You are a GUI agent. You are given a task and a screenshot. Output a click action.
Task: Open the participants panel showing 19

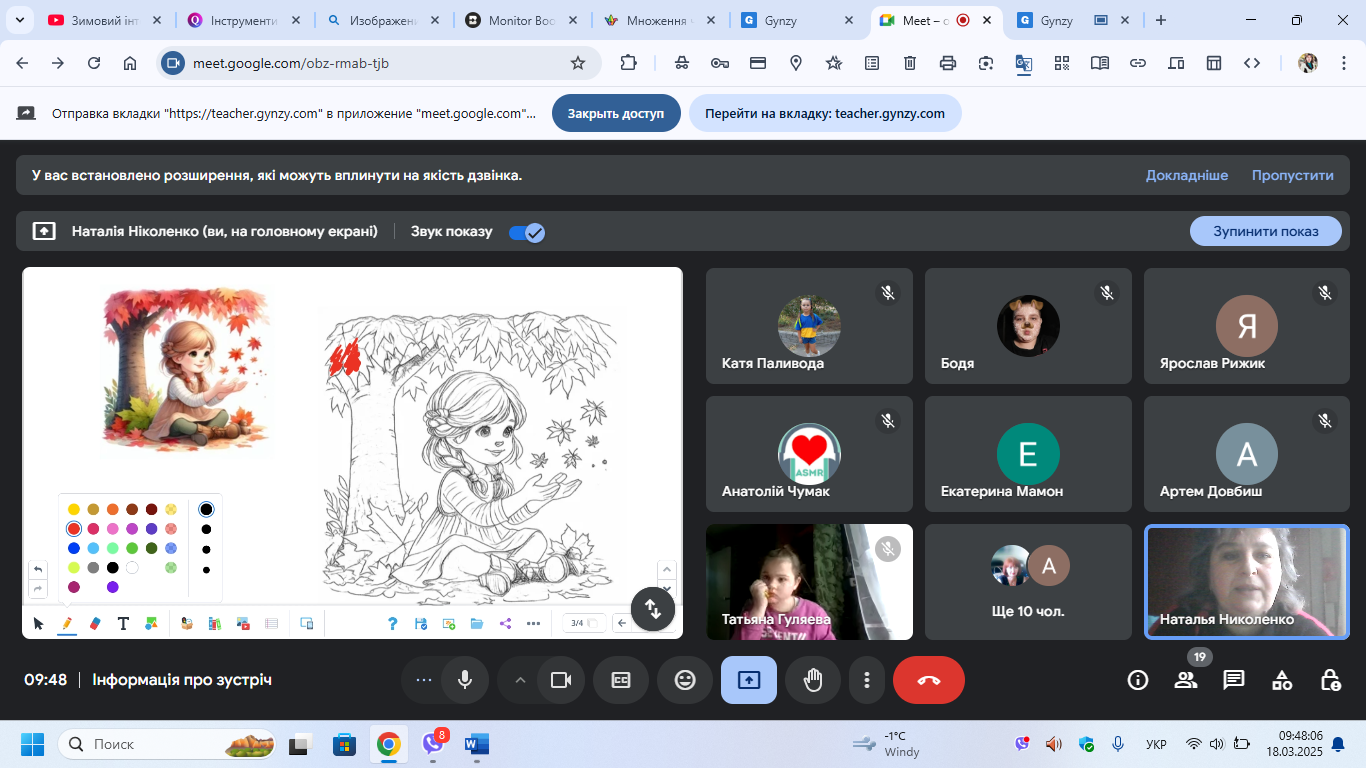tap(1186, 680)
